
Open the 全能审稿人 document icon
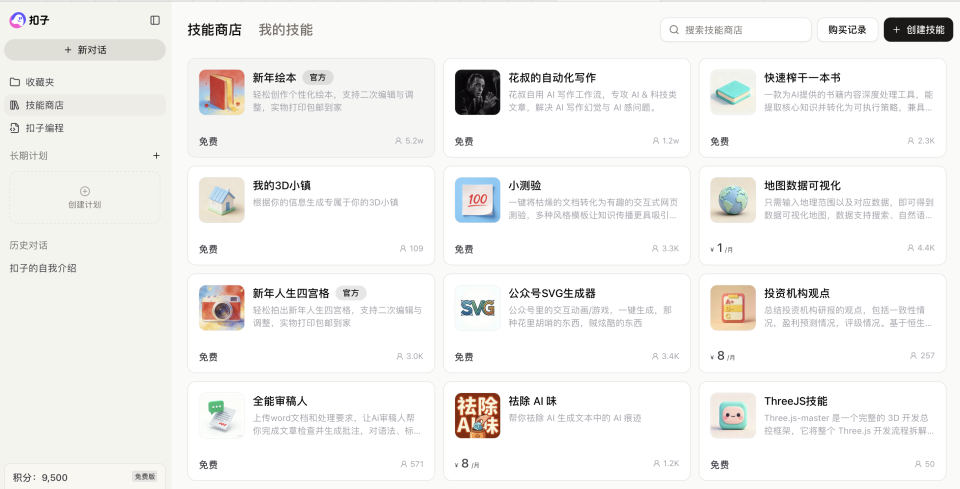[x=222, y=416]
